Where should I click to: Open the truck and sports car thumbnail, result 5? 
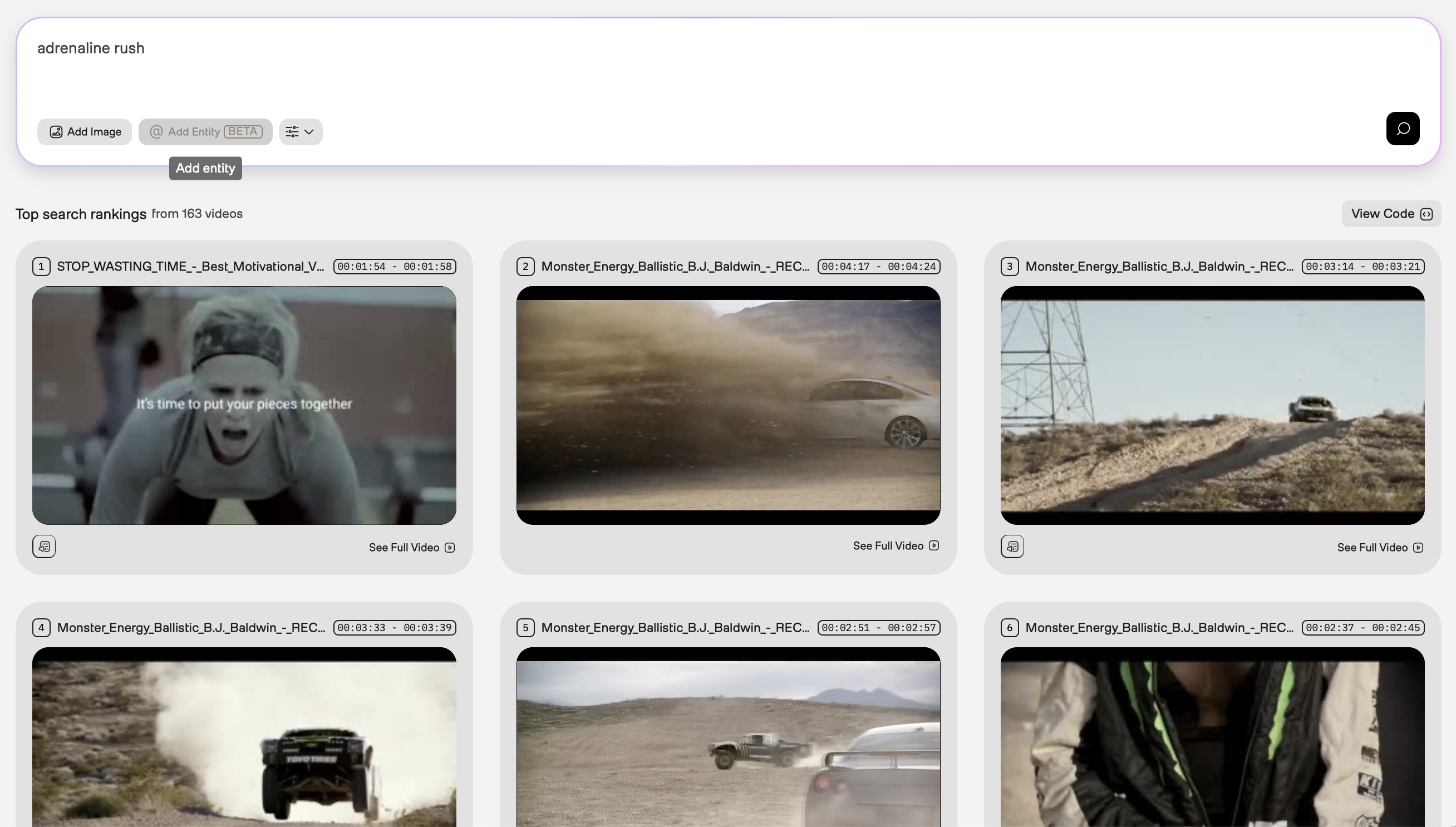click(x=728, y=739)
